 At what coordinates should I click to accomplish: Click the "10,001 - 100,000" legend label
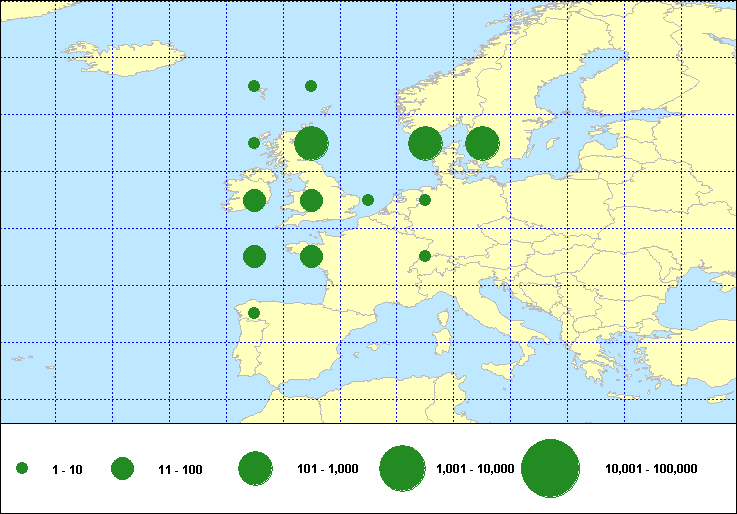[x=651, y=469]
